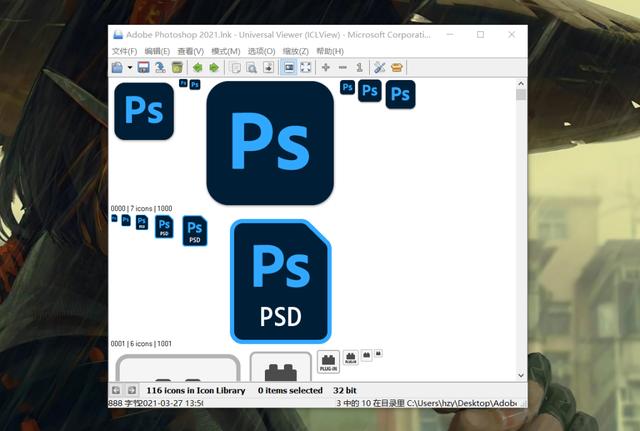Click the find magnifier toolbar icon
The image size is (640, 431).
252,67
